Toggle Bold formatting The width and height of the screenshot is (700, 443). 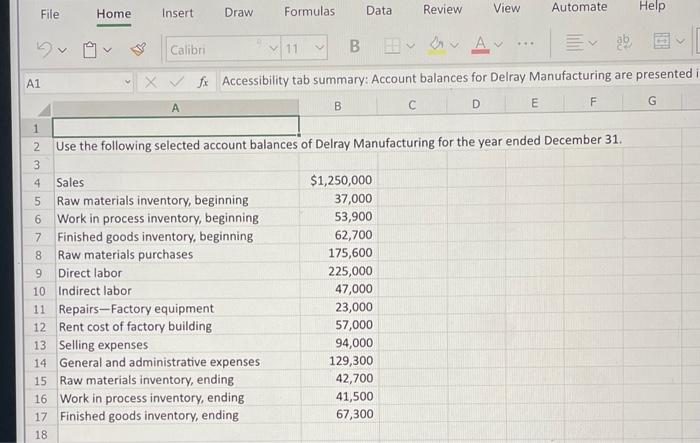[x=354, y=46]
